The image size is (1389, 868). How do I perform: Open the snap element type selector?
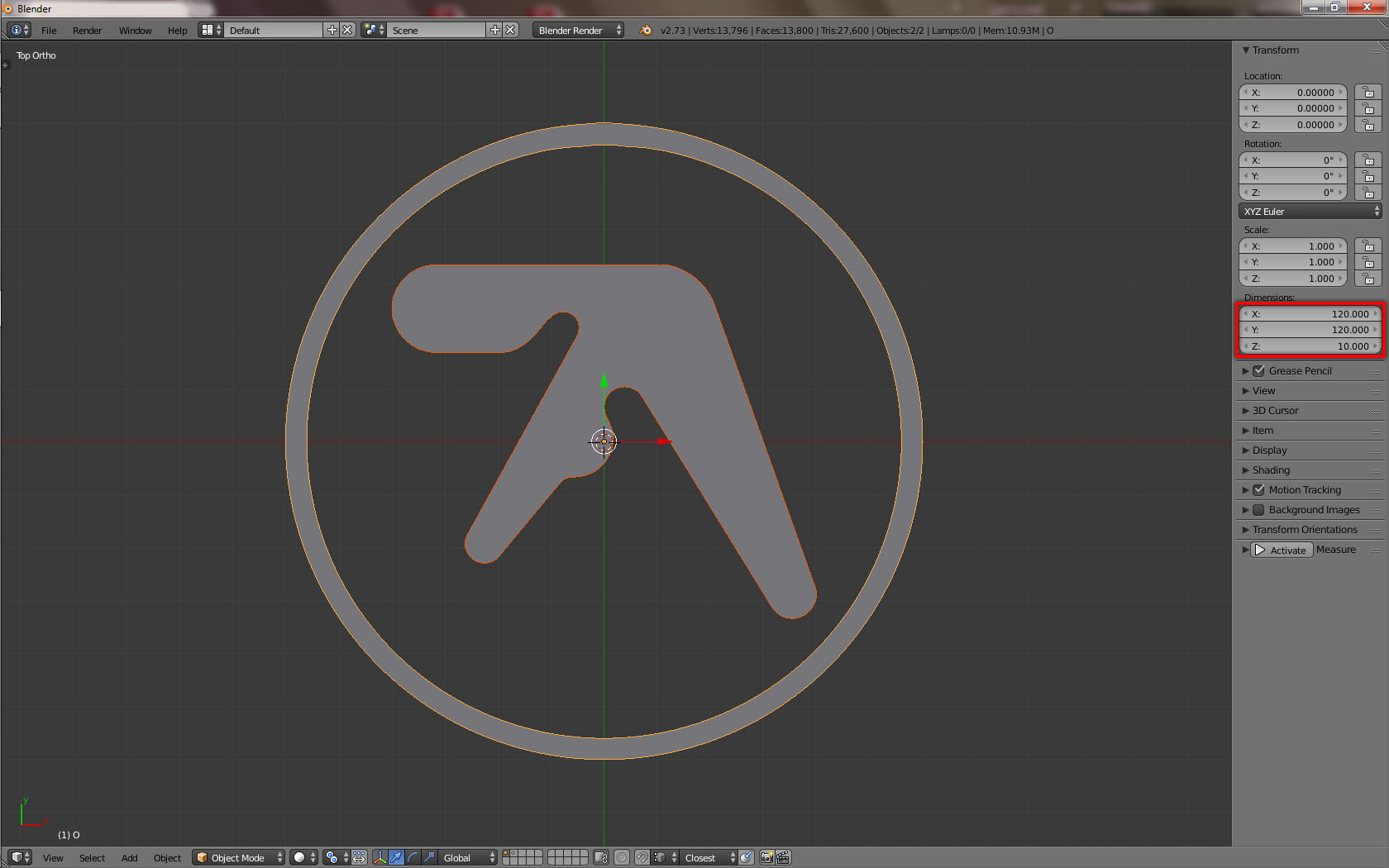(665, 857)
